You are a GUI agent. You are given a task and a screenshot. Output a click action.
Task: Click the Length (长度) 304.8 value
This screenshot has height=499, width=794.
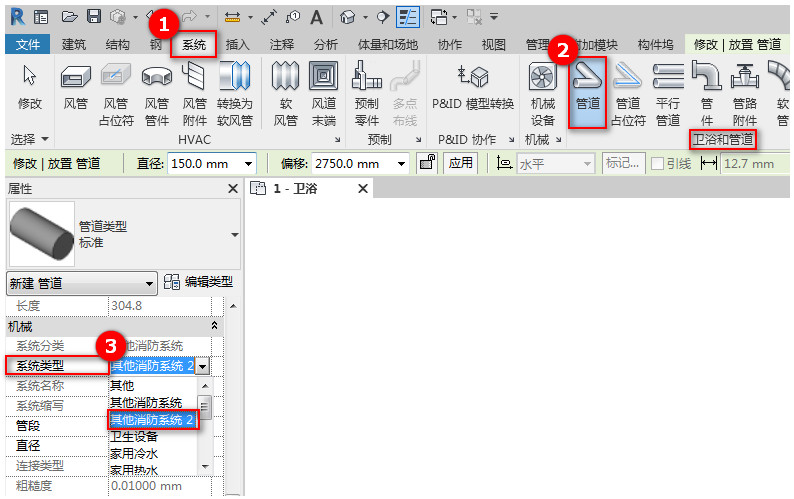pos(160,305)
